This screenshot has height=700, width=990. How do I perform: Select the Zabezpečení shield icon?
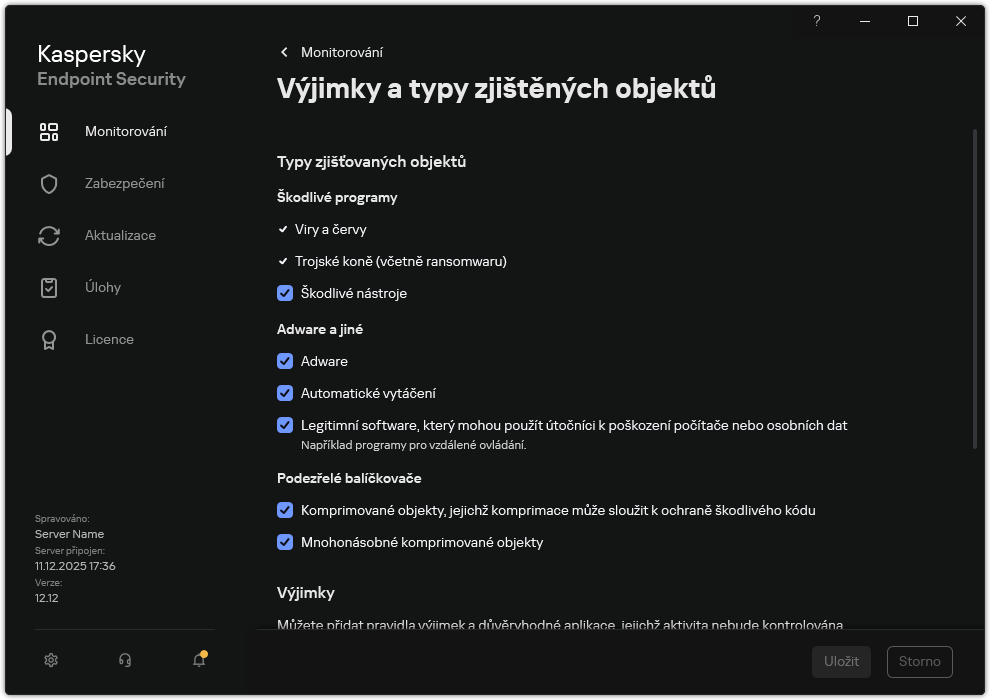[49, 183]
